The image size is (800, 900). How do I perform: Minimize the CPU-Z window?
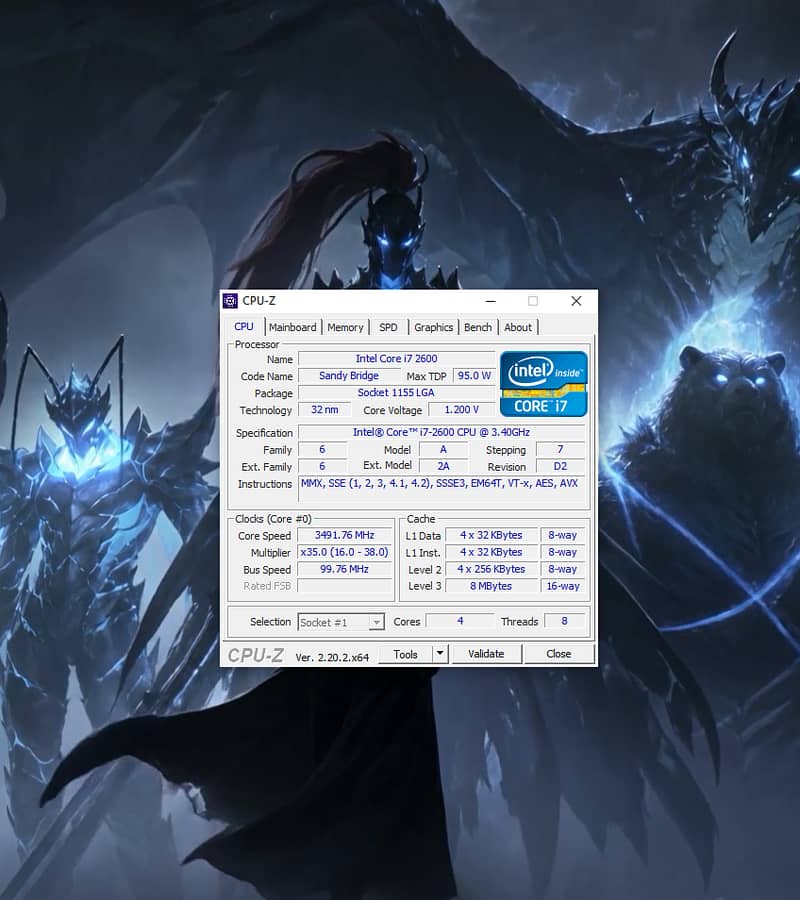pos(491,301)
